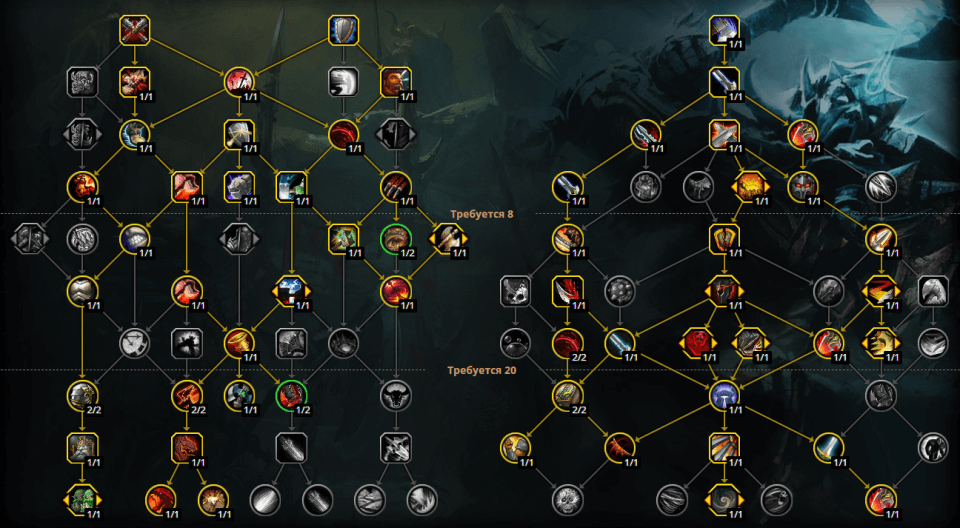This screenshot has width=960, height=528.
Task: Add a point to green-ringed red gauntlet talent
Action: [x=291, y=395]
